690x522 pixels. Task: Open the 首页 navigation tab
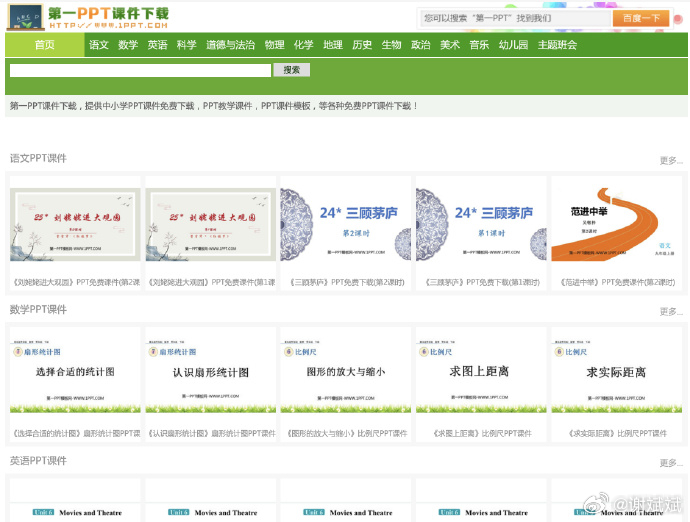click(x=44, y=45)
